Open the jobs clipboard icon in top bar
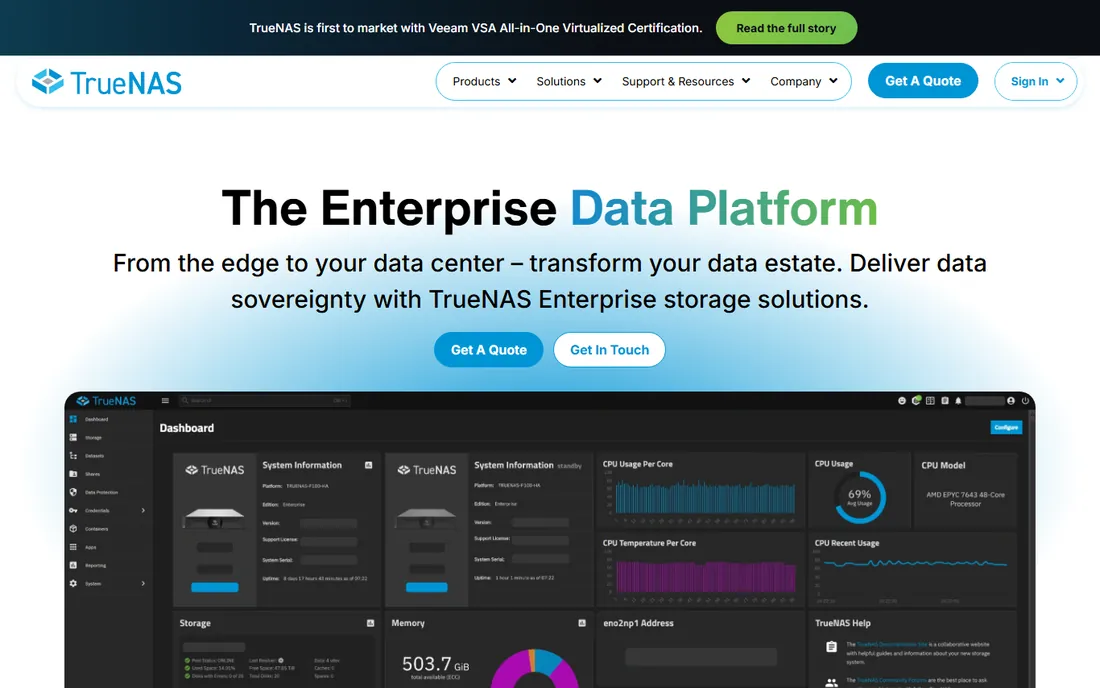 [x=945, y=400]
